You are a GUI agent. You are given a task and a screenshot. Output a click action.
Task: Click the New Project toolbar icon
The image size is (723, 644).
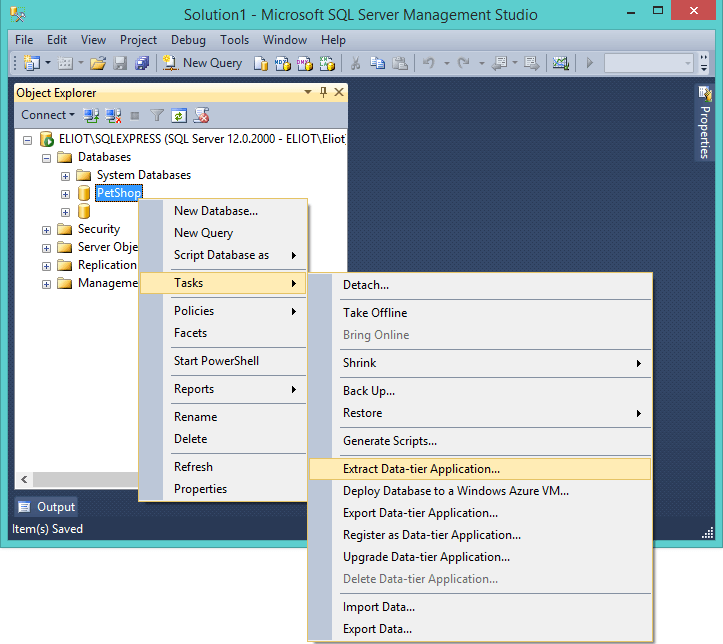tap(32, 63)
